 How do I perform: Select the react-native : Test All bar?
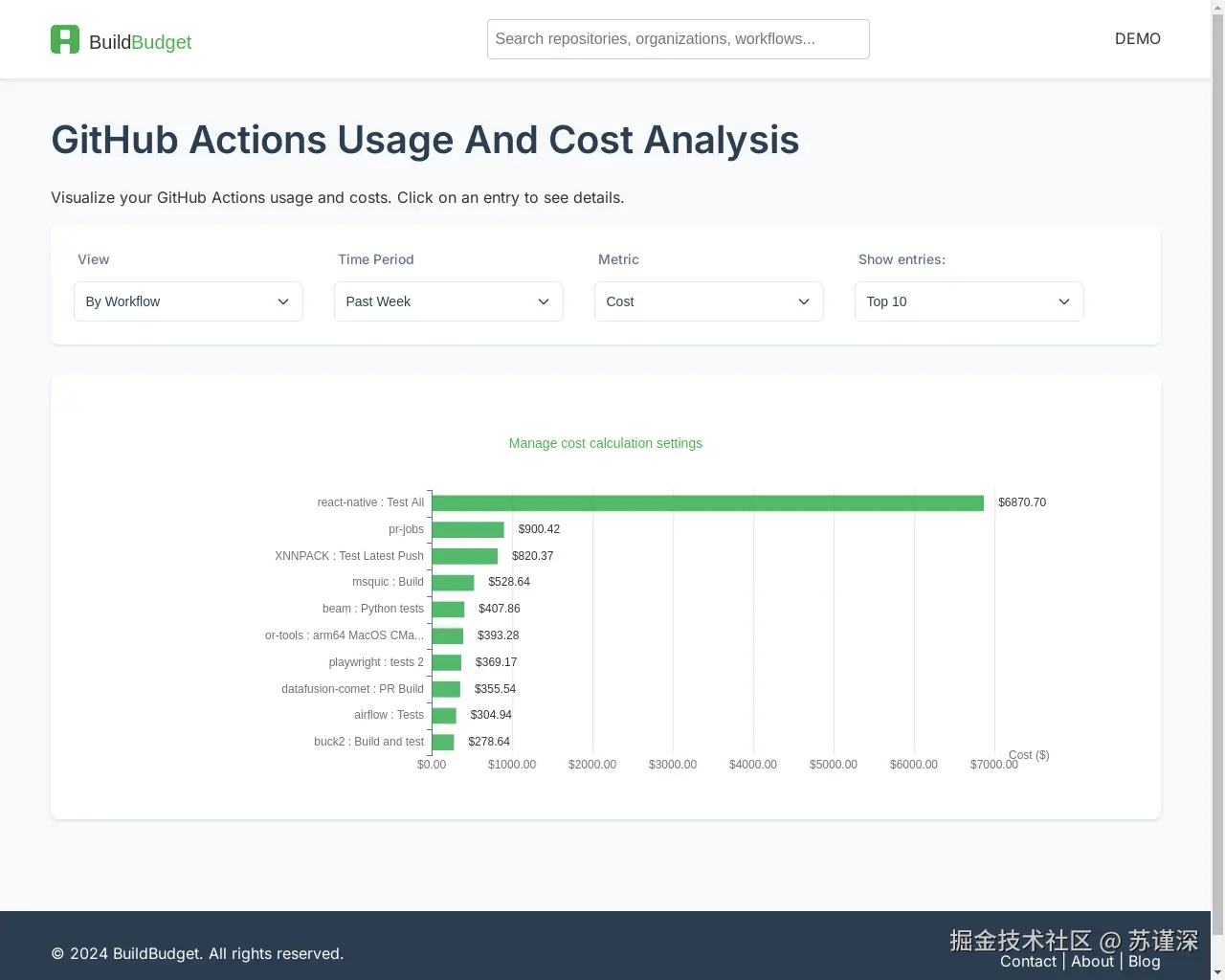point(708,502)
